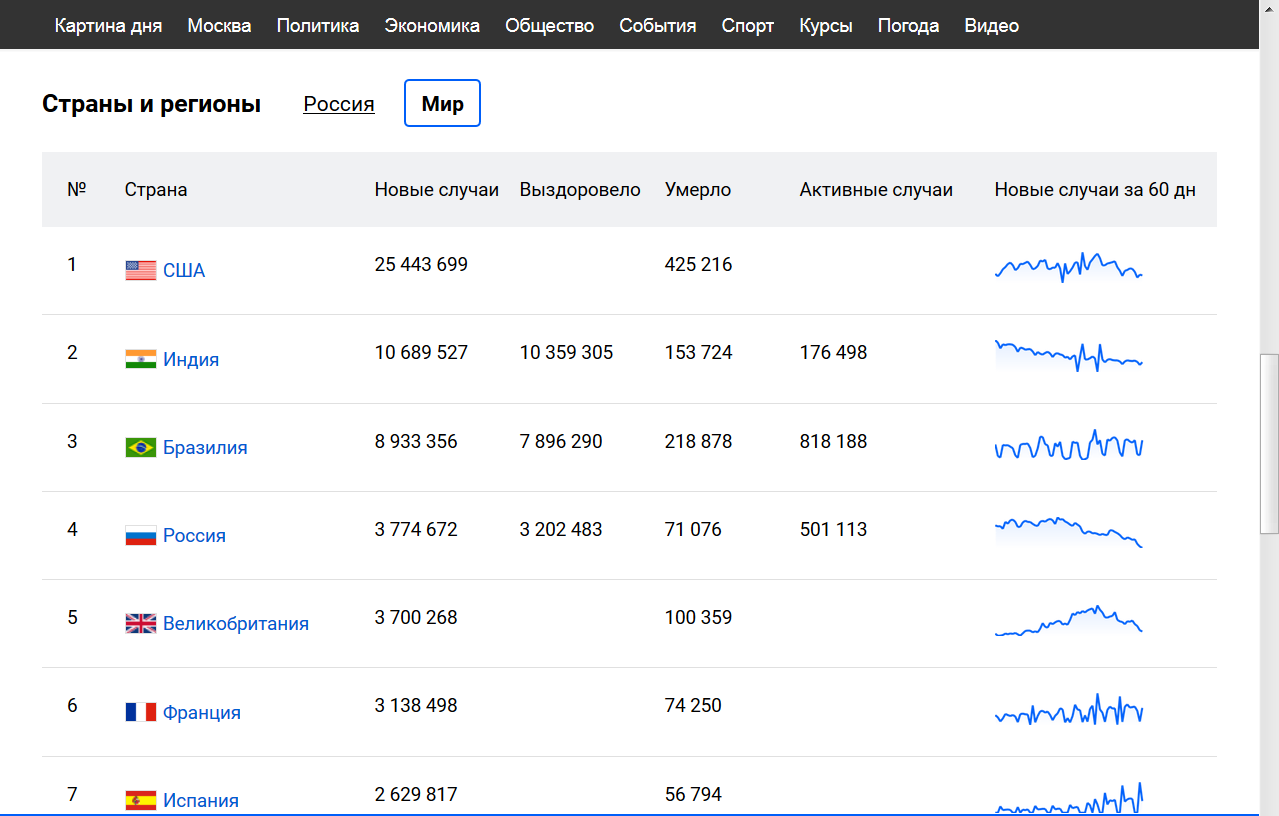Viewport: 1279px width, 816px height.
Task: Click the Russia flag icon
Action: click(141, 535)
